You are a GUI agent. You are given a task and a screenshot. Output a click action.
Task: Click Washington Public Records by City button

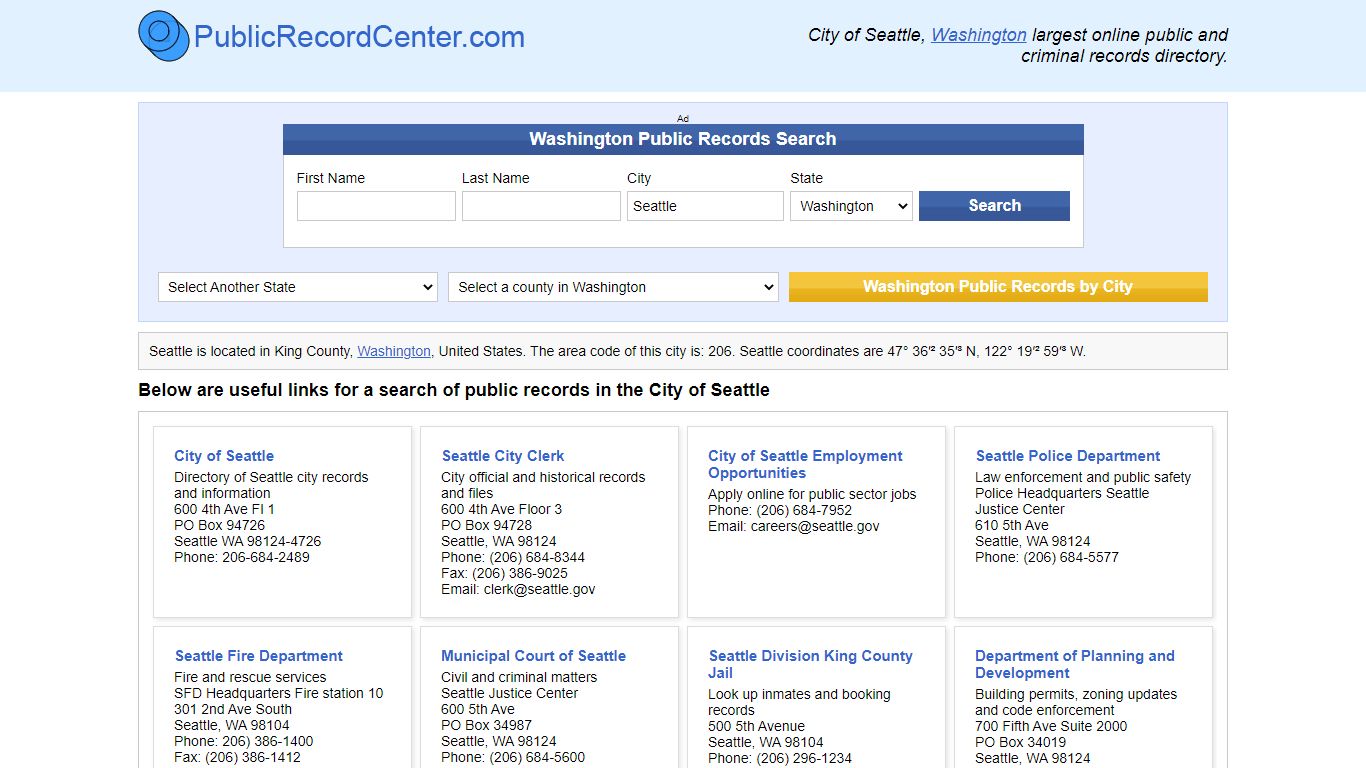tap(998, 287)
